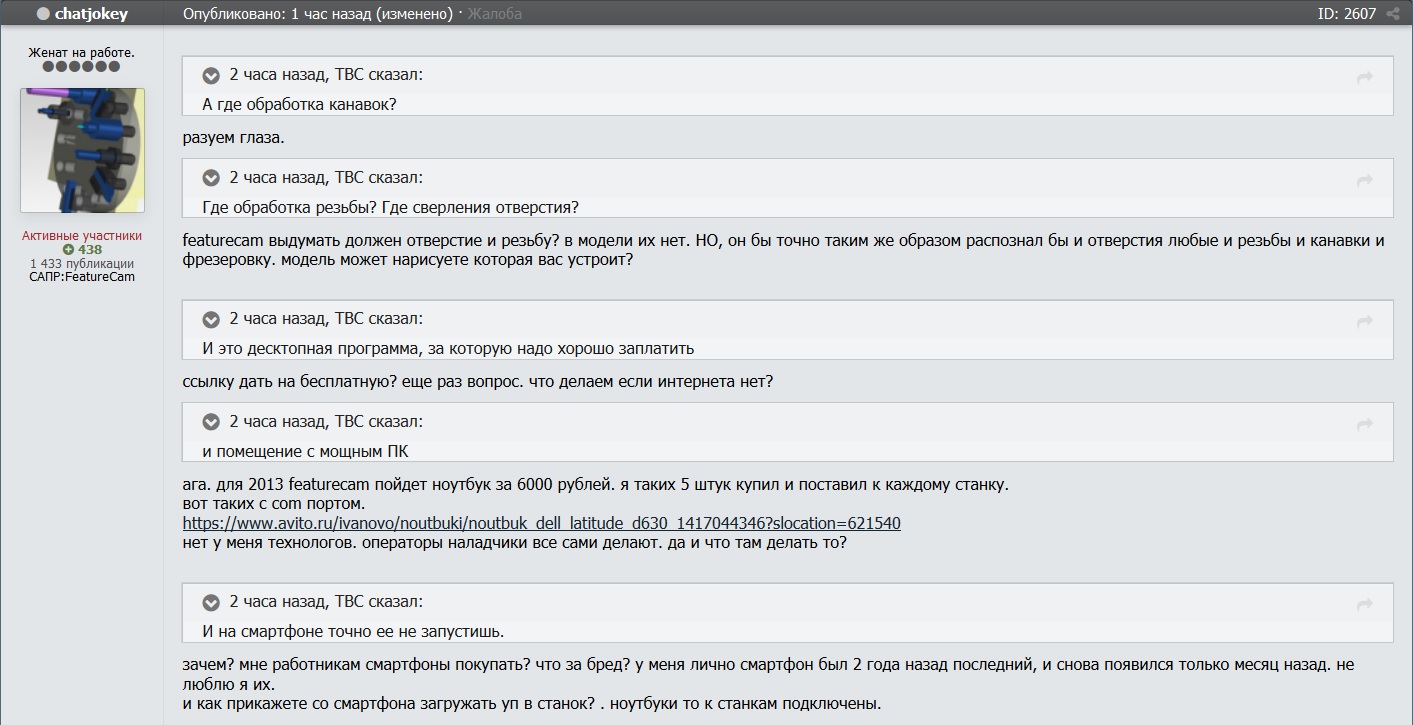Click the reply line "ссылку дать на бесплатную?"
The image size is (1413, 725).
tap(478, 382)
